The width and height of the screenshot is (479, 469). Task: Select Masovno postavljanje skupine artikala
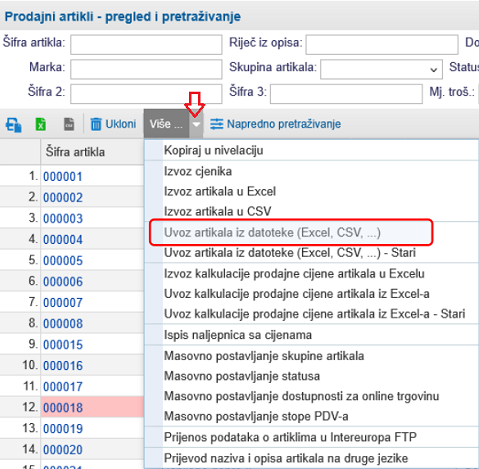tap(311, 356)
